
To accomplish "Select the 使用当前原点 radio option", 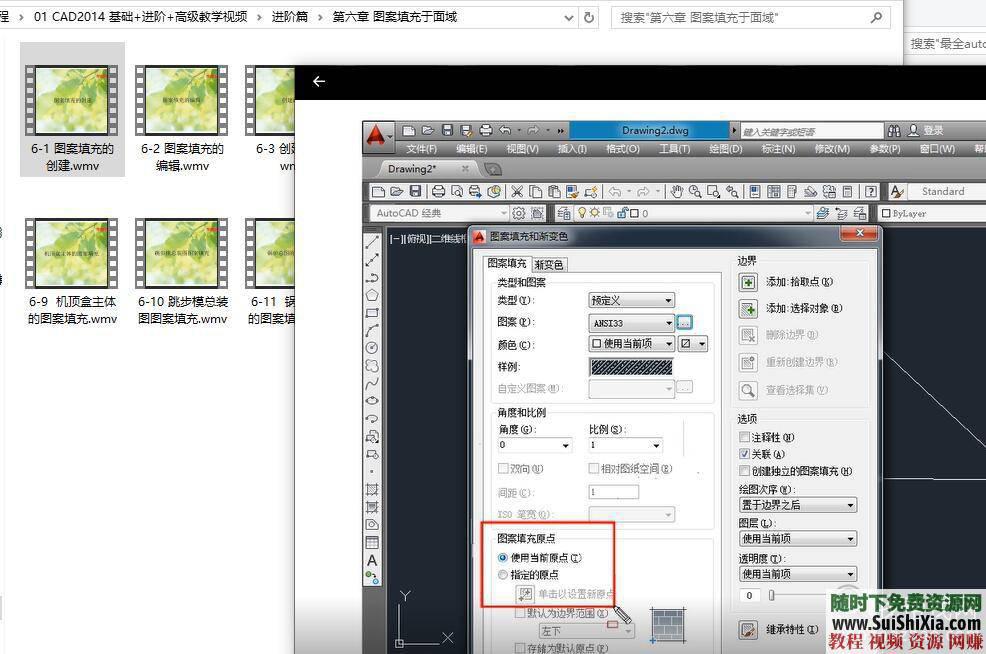I will (x=503, y=558).
